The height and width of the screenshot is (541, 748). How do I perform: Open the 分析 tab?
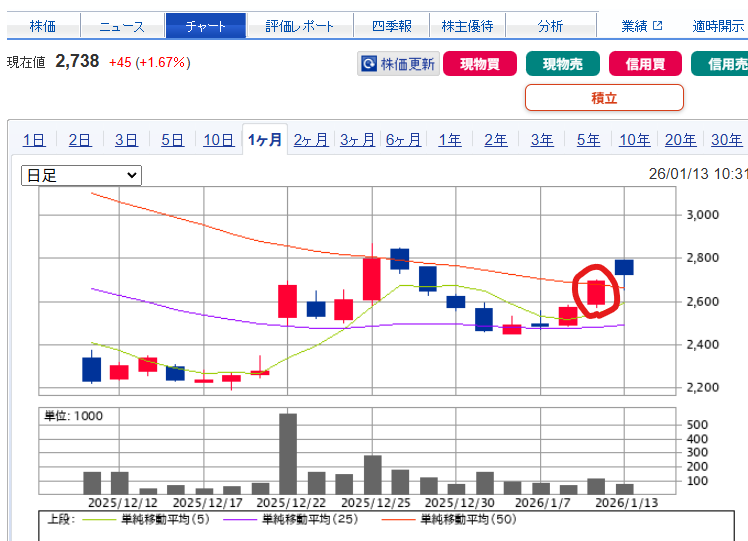[x=550, y=26]
